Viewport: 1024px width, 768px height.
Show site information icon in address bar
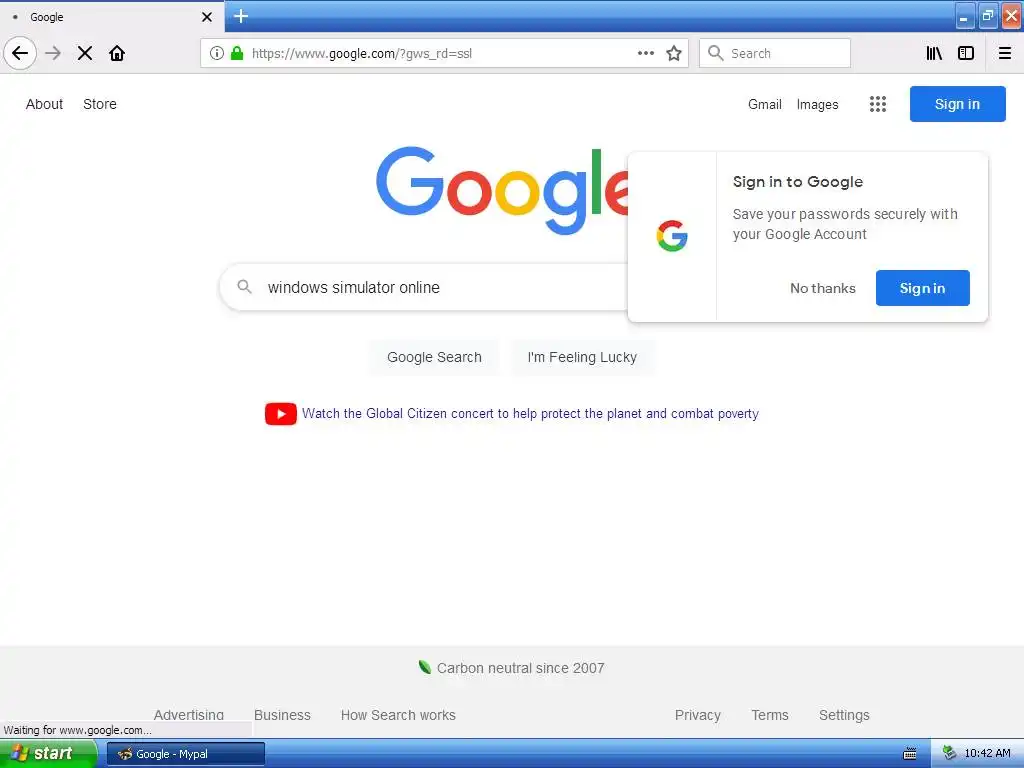[x=217, y=53]
